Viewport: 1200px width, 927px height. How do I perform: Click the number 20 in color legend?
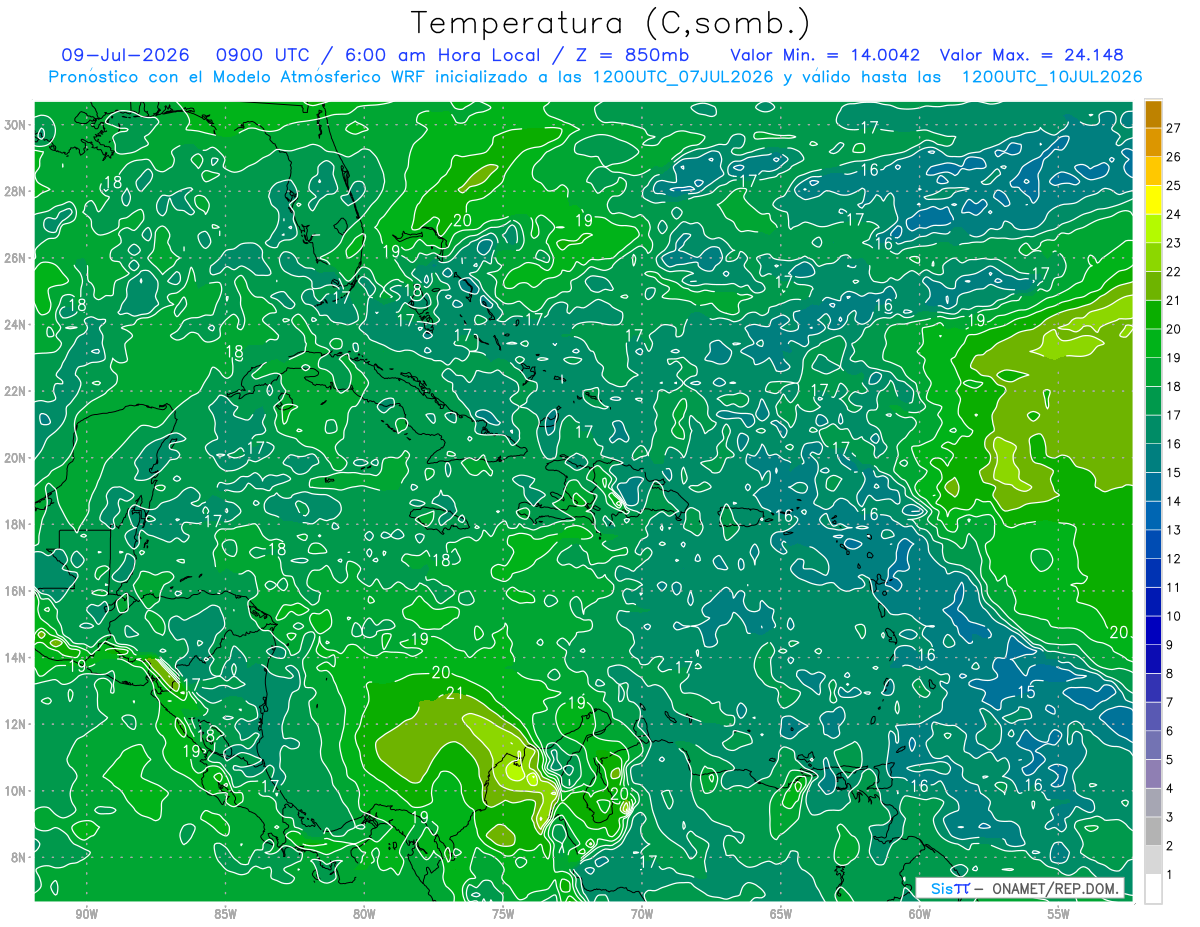[1174, 329]
